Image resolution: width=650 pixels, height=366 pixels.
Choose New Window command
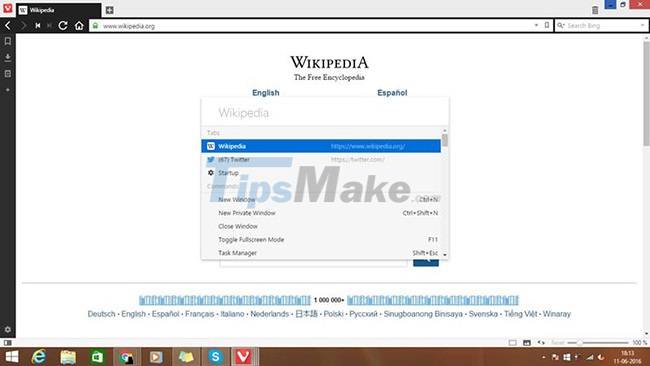tap(321, 199)
